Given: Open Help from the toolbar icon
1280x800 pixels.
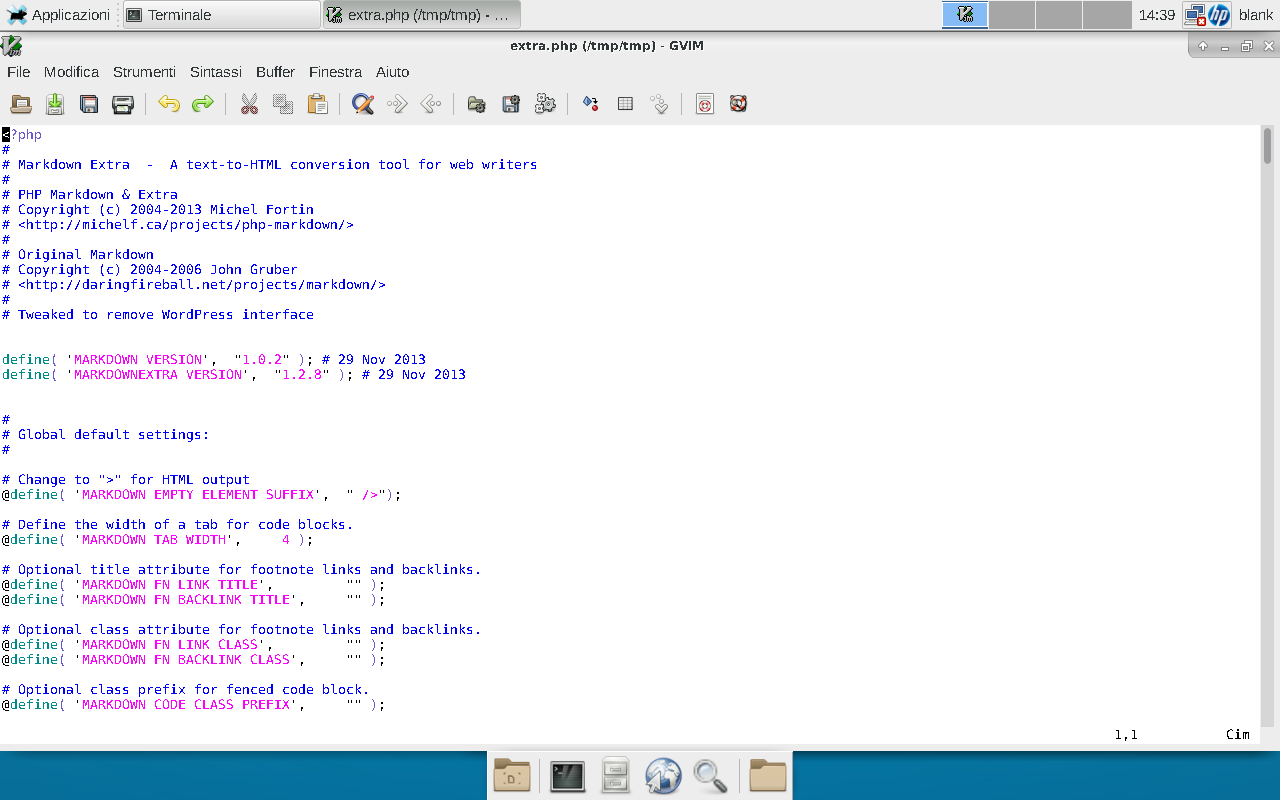Looking at the screenshot, I should click(x=705, y=104).
